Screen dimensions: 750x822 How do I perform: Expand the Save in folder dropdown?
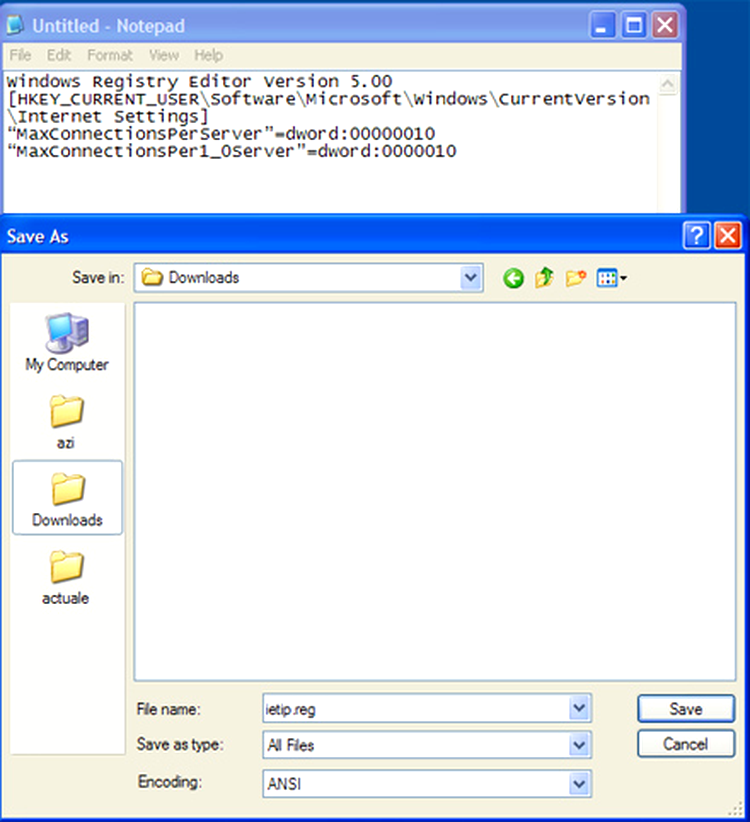[471, 277]
